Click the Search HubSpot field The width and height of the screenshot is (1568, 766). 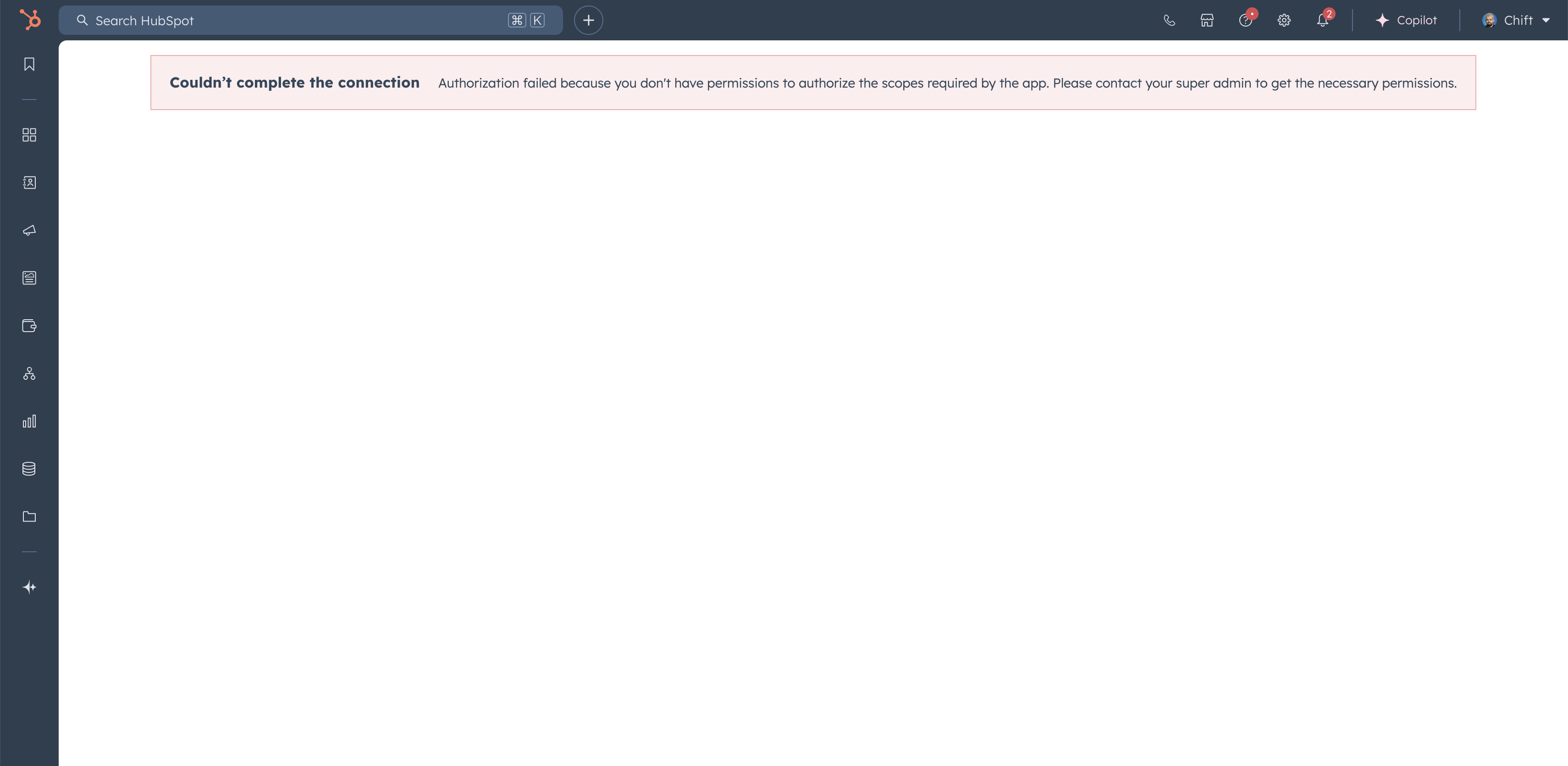(292, 21)
